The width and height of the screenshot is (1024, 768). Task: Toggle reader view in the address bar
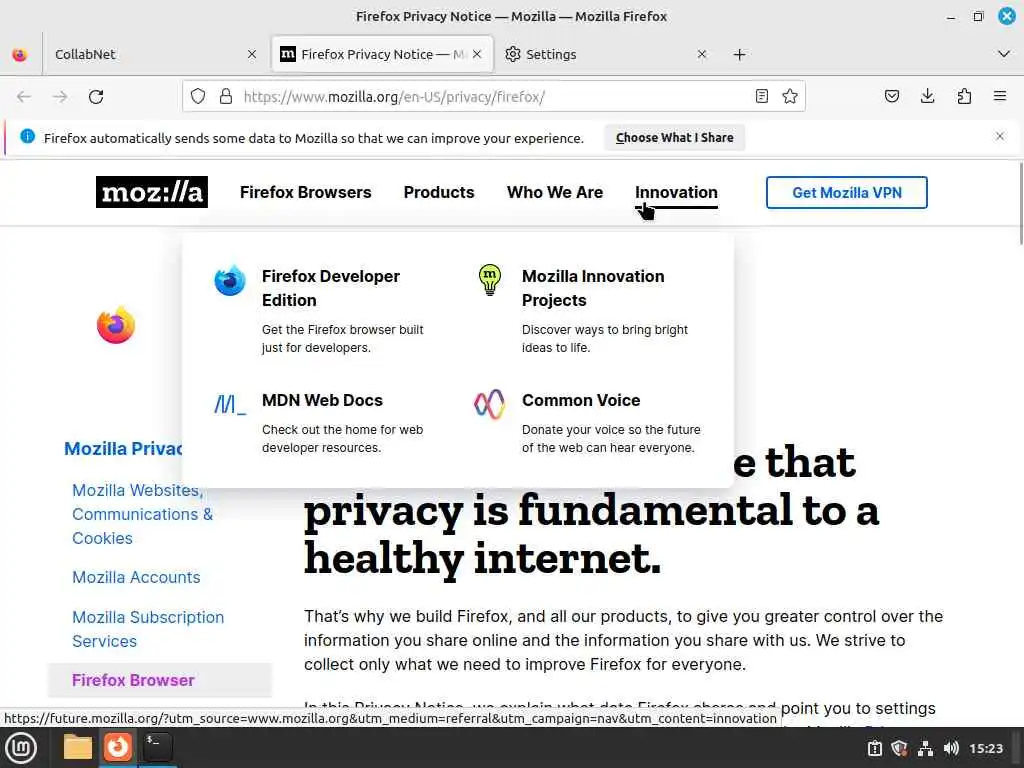tap(761, 97)
